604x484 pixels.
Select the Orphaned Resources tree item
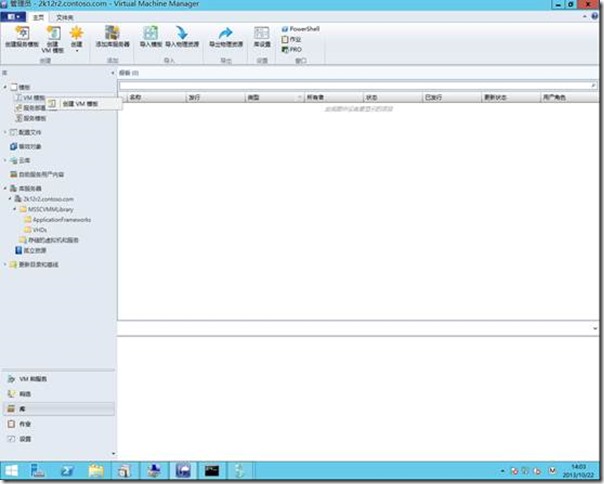pyautogui.click(x=30, y=250)
